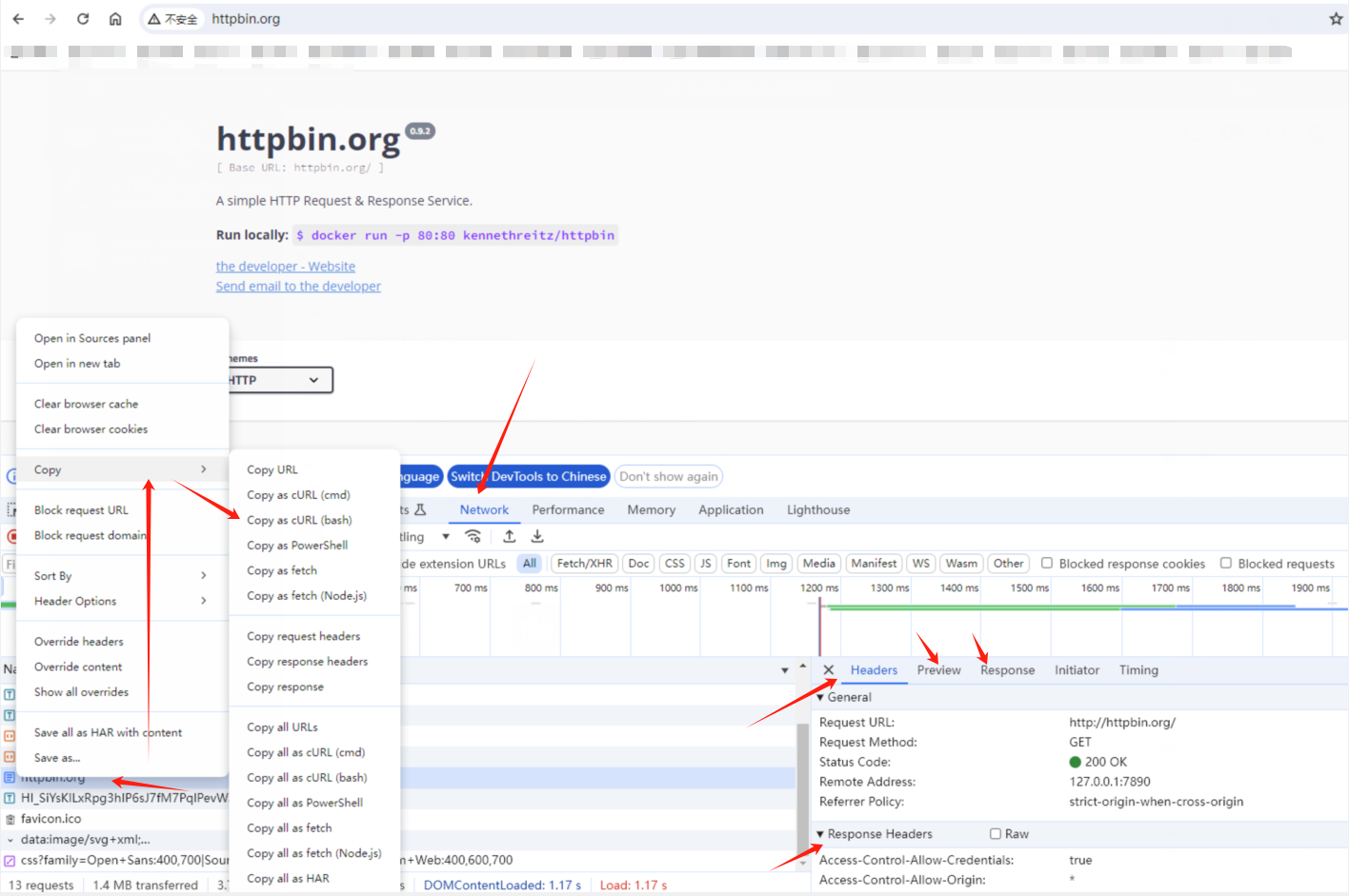
Task: Click the browser back arrow
Action: click(18, 19)
